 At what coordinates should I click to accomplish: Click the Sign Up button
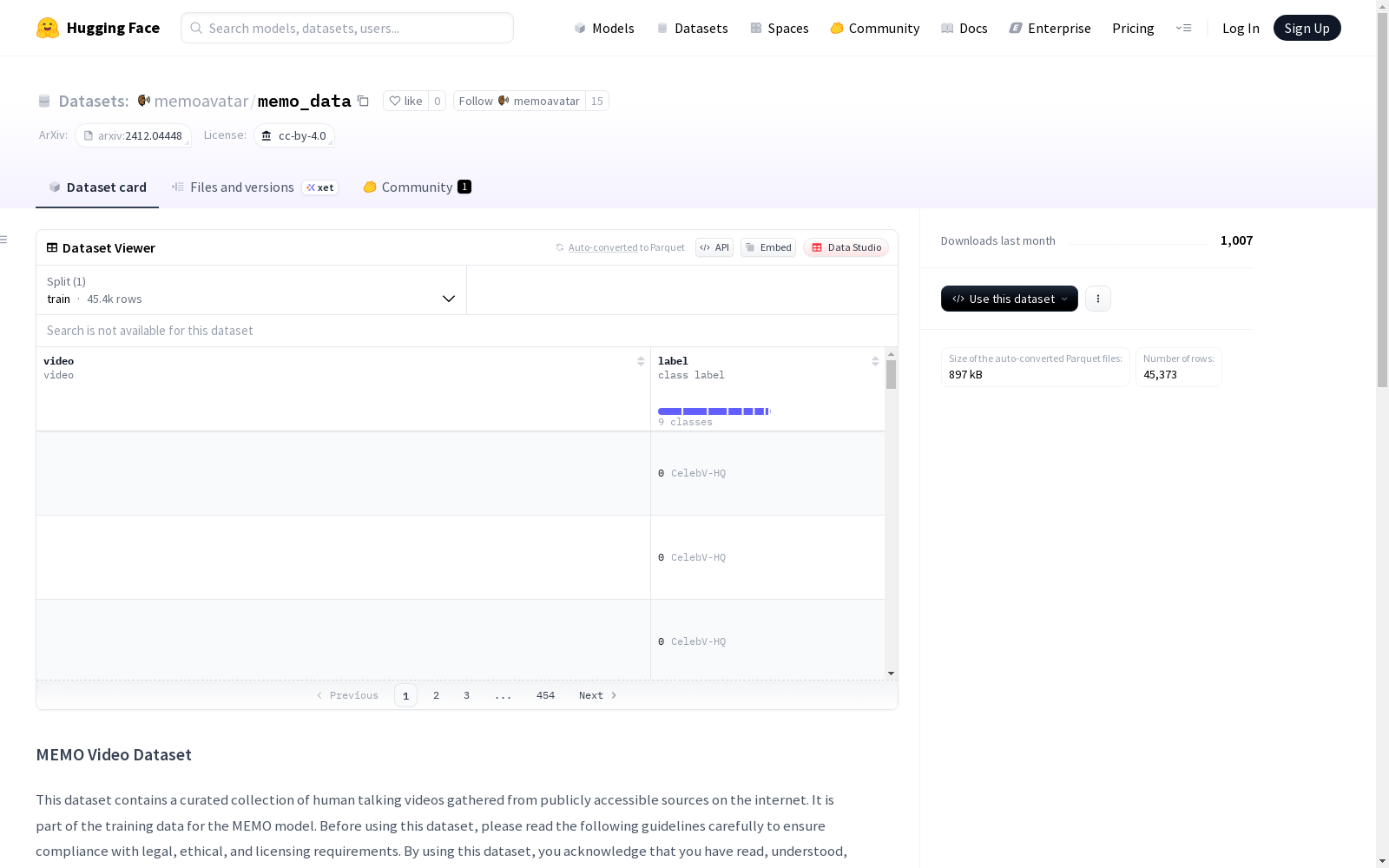(x=1307, y=28)
